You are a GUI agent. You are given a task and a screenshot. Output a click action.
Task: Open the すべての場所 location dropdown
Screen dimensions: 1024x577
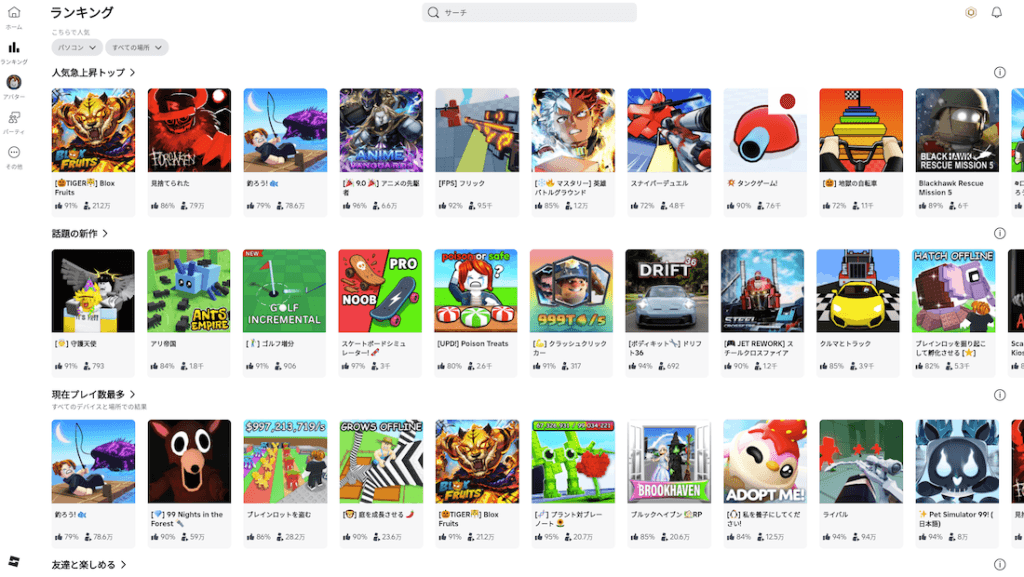[x=136, y=47]
